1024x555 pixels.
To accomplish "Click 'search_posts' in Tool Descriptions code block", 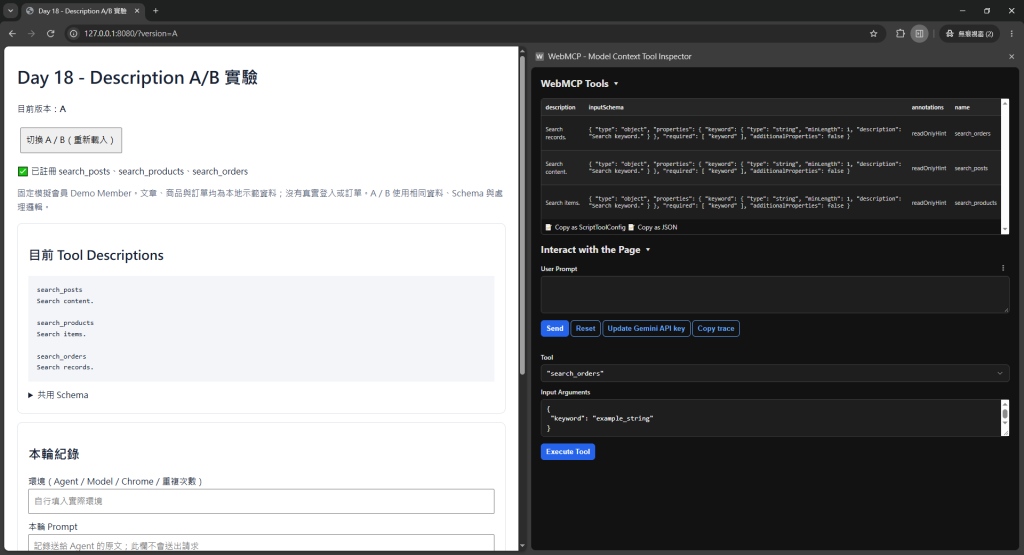I will coord(59,289).
